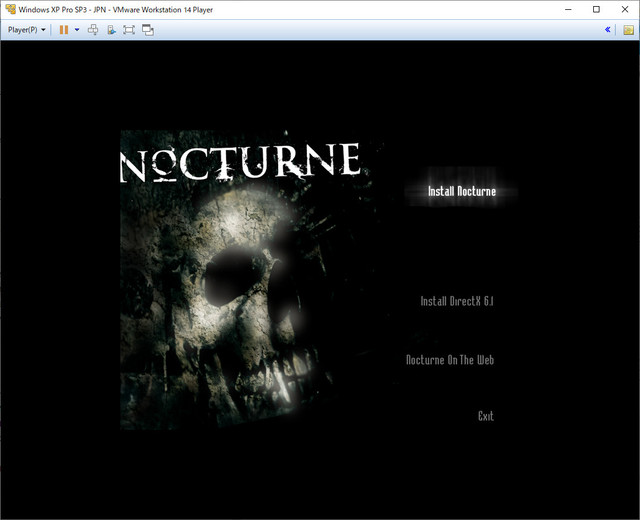Screen dimensions: 640x520
Task: Minimize the VMware Player window
Action: [x=568, y=9]
